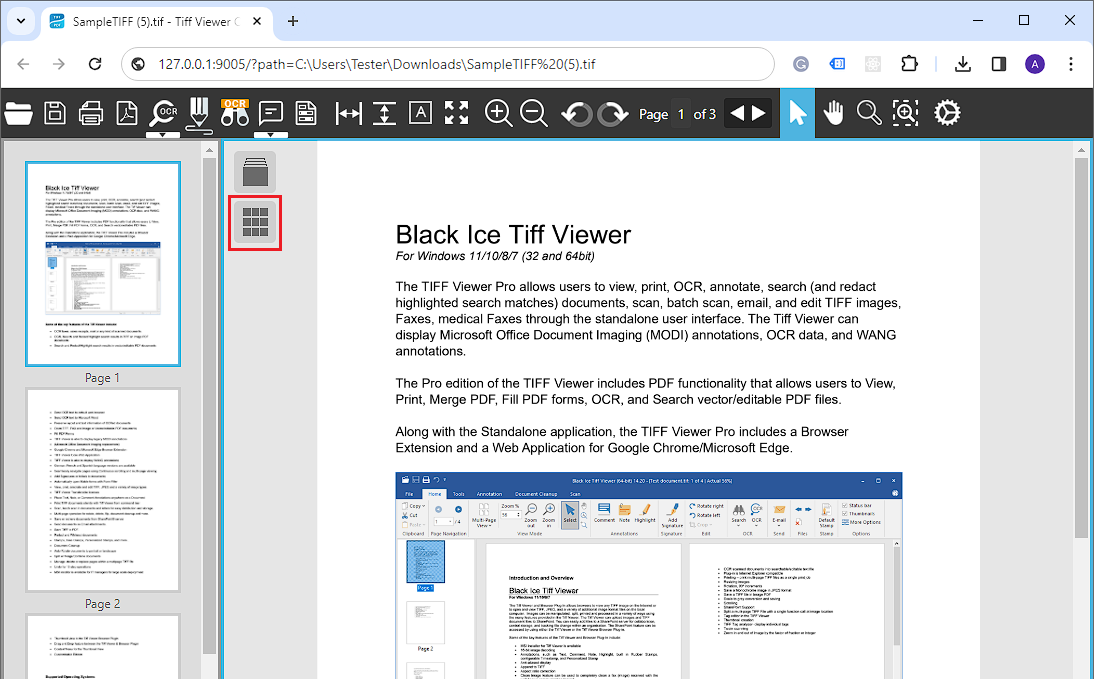Viewport: 1094px width, 679px height.
Task: Toggle the Chrome side panel
Action: tap(999, 64)
